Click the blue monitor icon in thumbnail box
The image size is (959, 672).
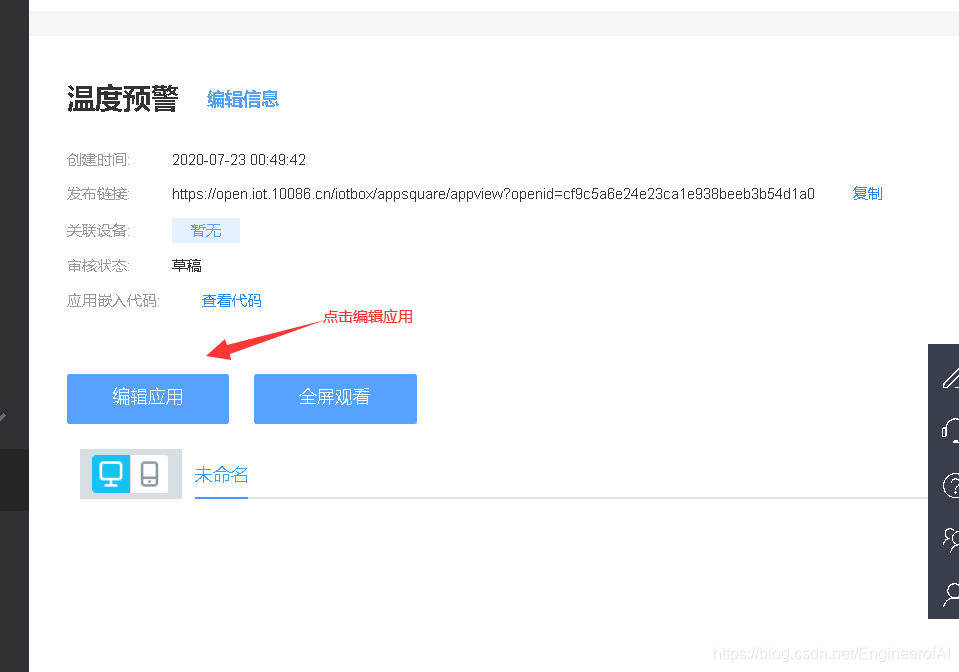(x=111, y=473)
